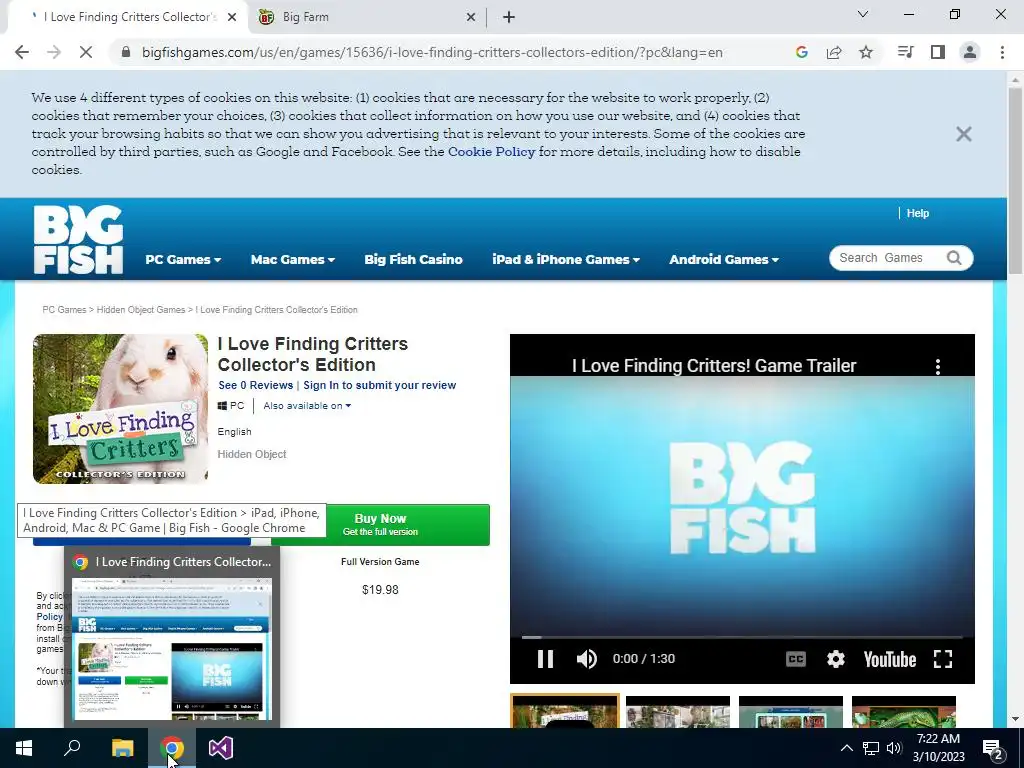This screenshot has width=1024, height=768.
Task: Close the I Love Finding Critters tab
Action: [x=232, y=17]
